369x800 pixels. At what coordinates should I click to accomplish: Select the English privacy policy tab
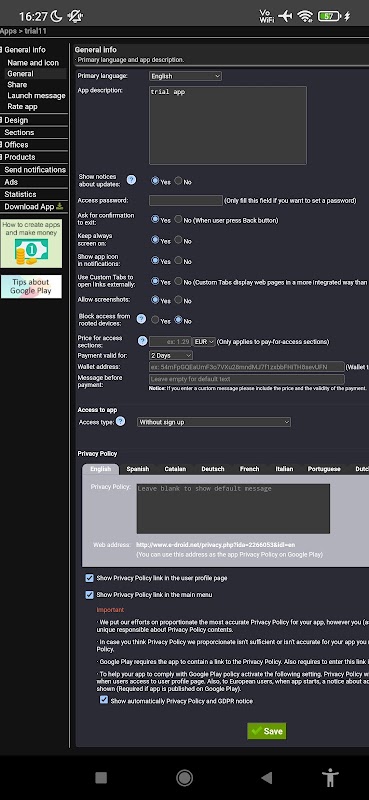101,469
